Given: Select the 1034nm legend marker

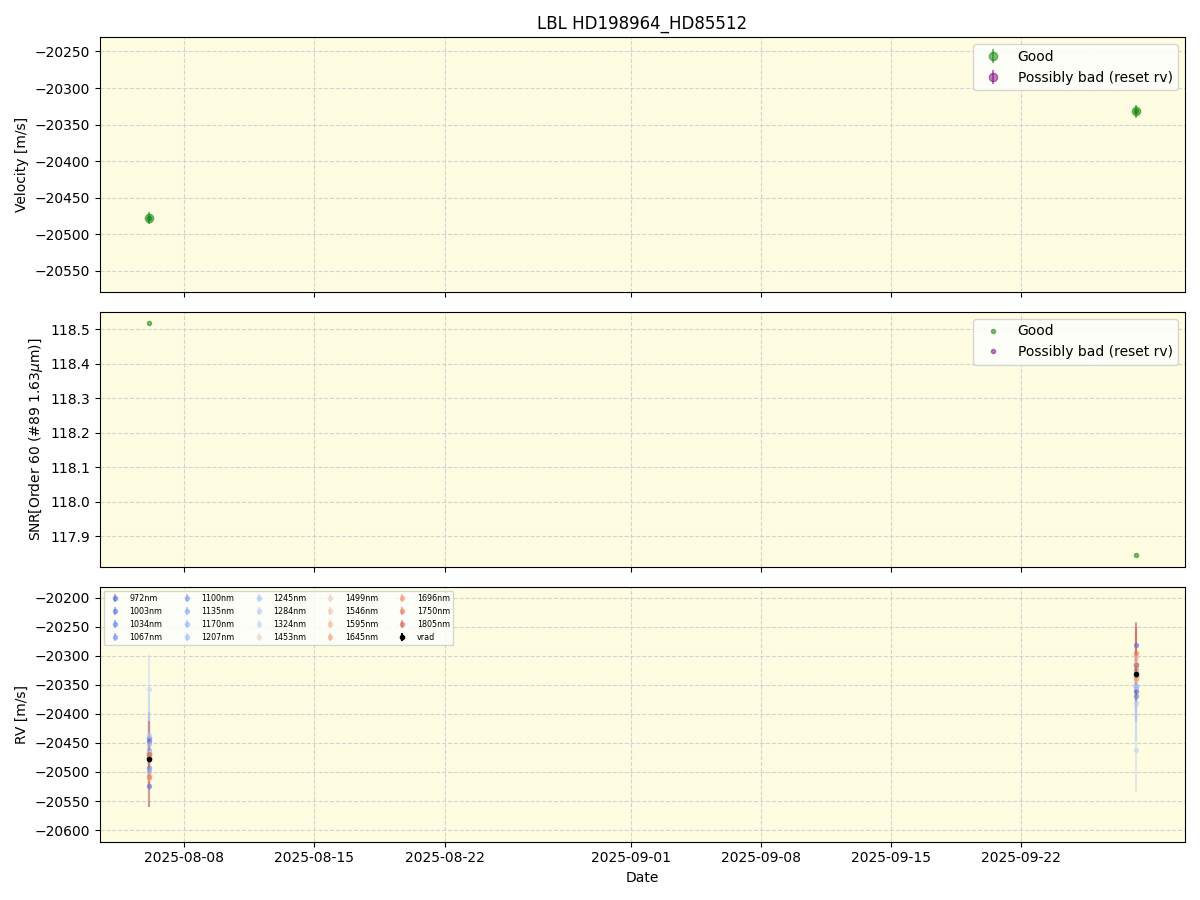Looking at the screenshot, I should click(x=115, y=624).
